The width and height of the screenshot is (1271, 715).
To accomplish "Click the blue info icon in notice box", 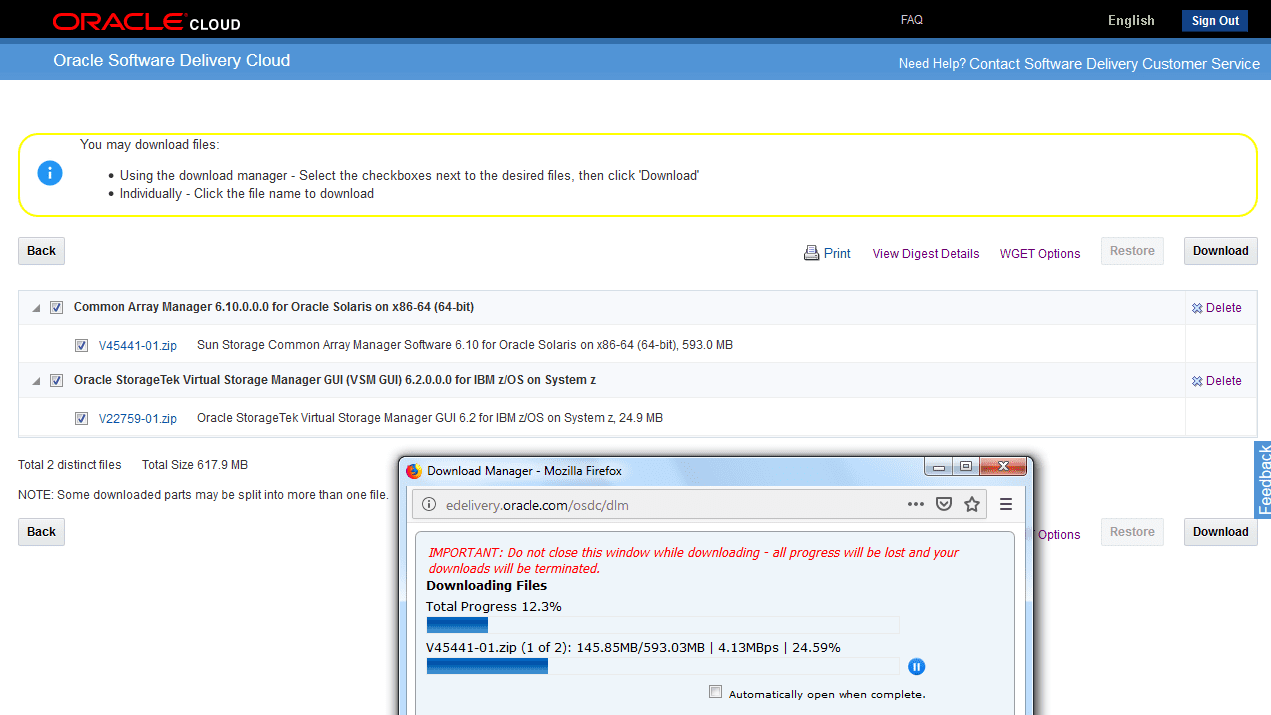I will [50, 173].
